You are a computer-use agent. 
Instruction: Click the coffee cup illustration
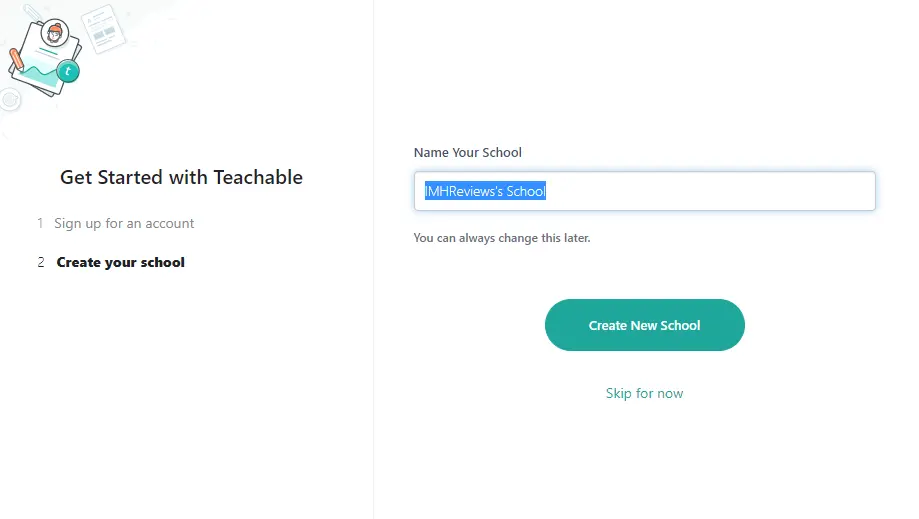point(10,99)
